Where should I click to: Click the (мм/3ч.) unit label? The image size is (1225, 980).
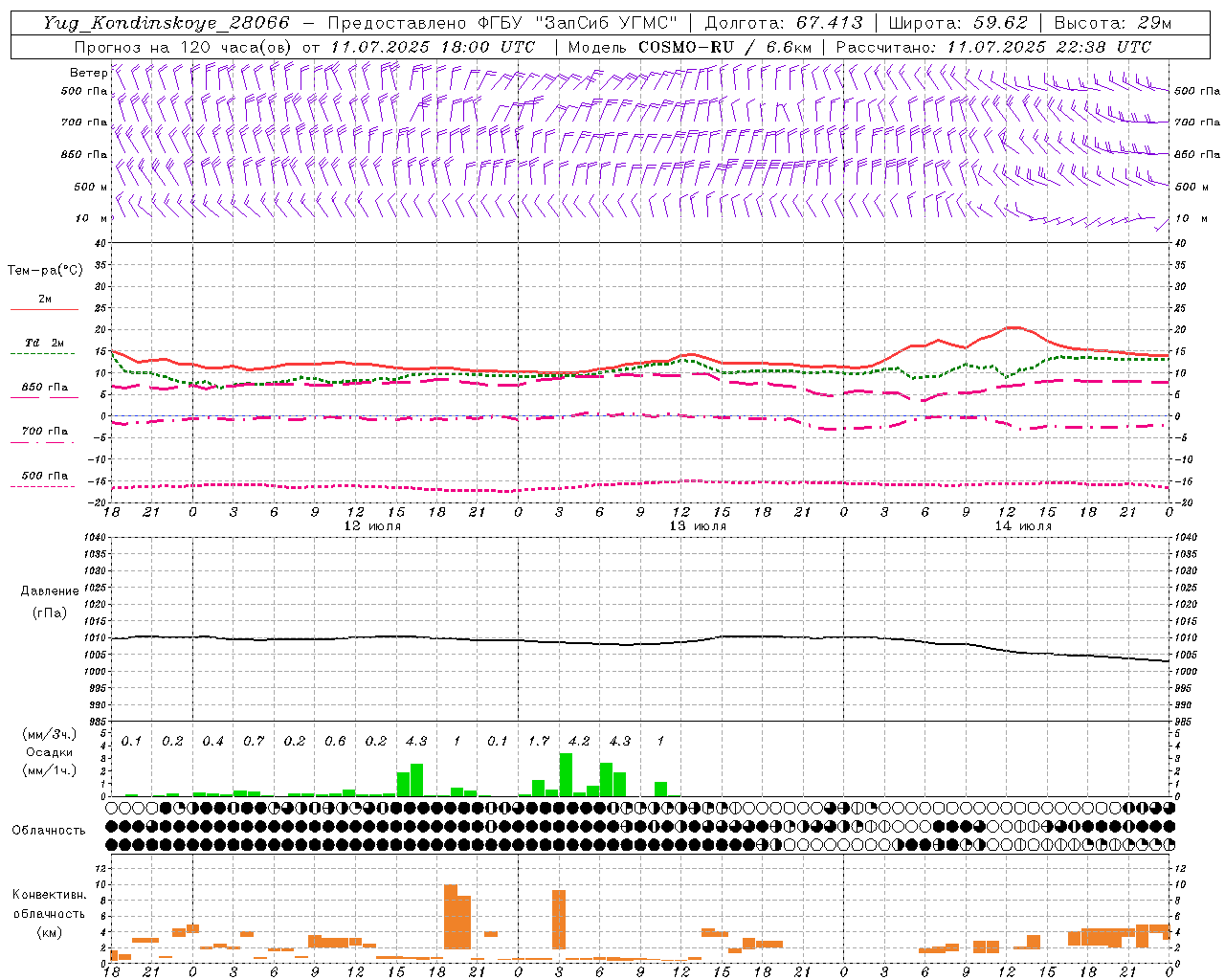(x=49, y=734)
